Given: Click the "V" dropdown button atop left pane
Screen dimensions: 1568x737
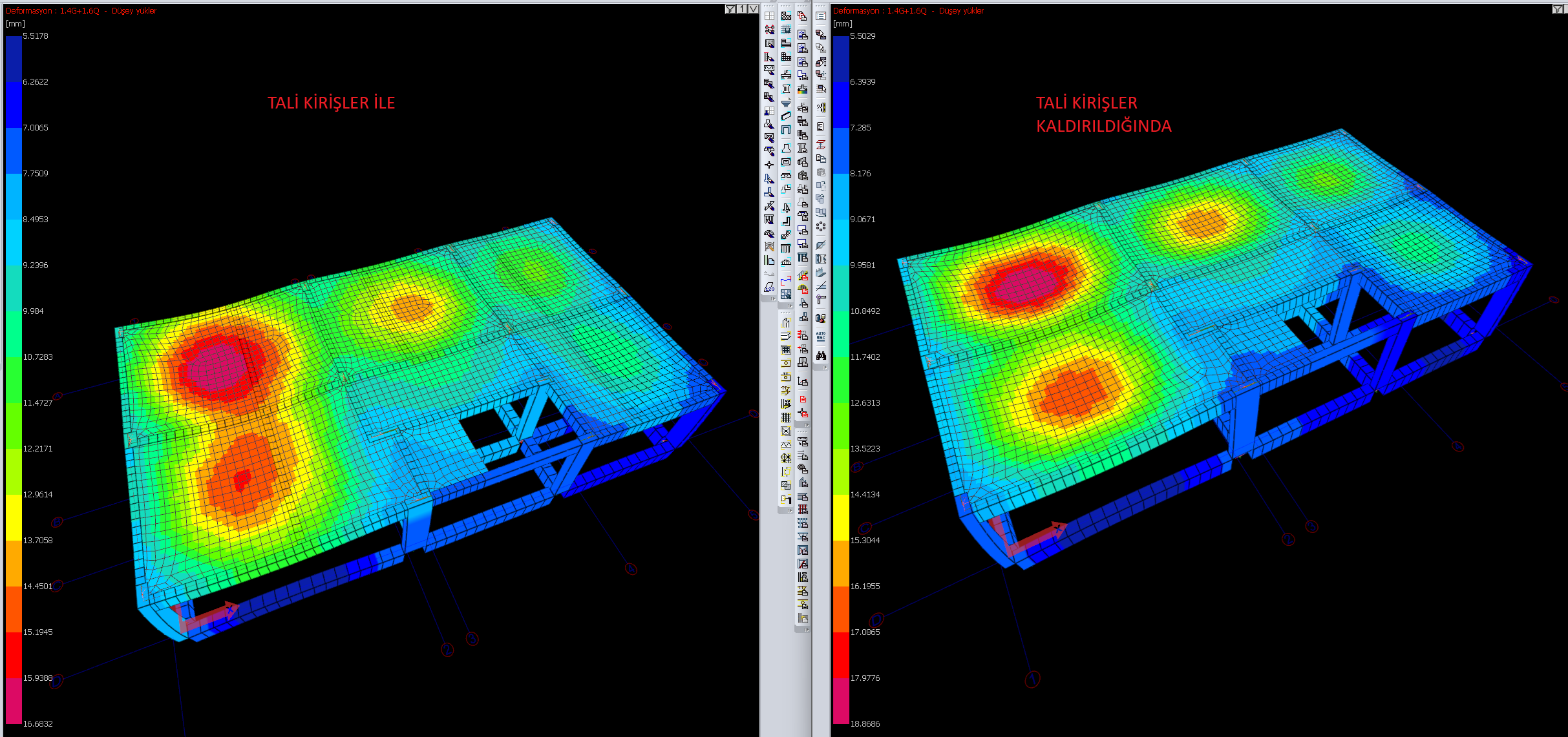Looking at the screenshot, I should pos(753,9).
